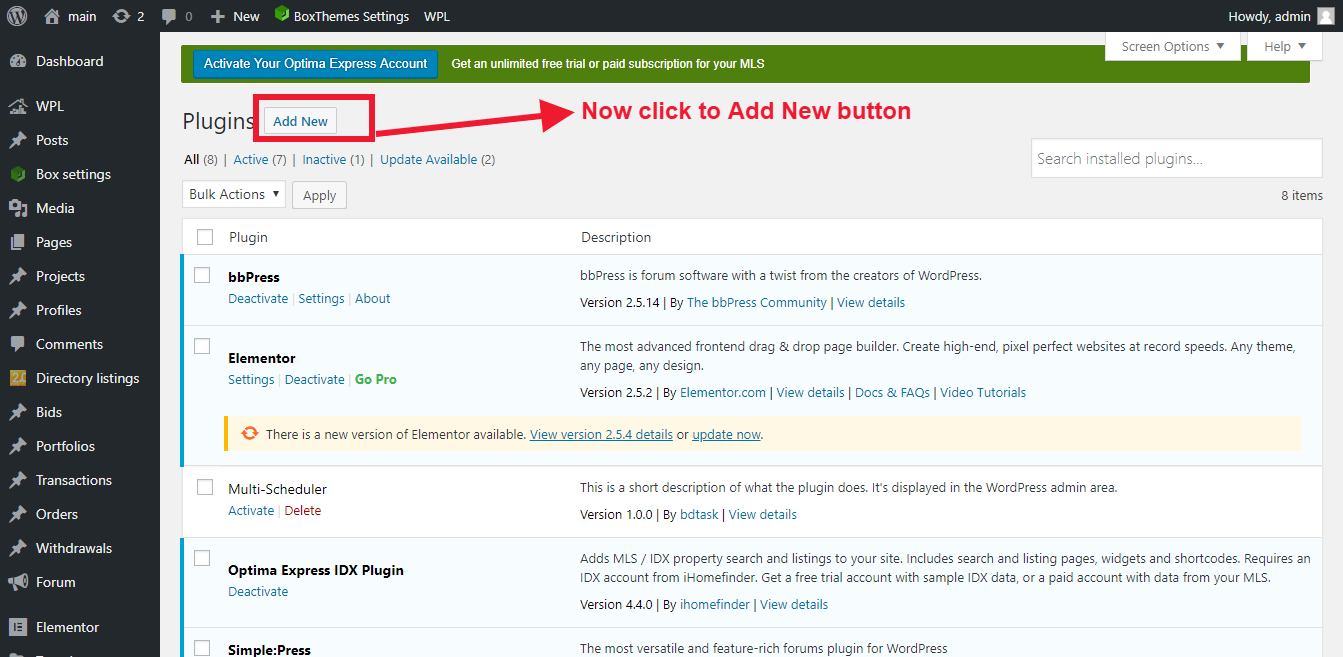Click the Orders pin icon in sidebar

click(x=18, y=514)
